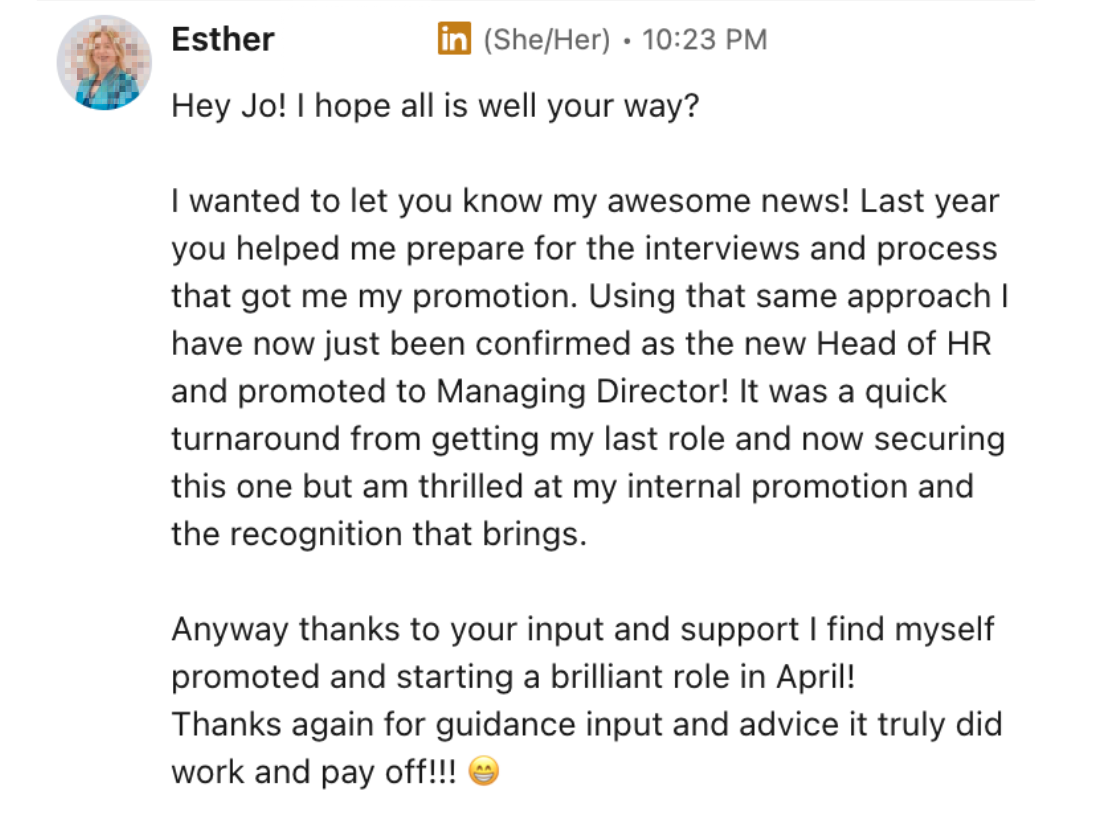This screenshot has width=1104, height=814.
Task: Click the line starting 'I wanted to let you know'
Action: pos(585,201)
